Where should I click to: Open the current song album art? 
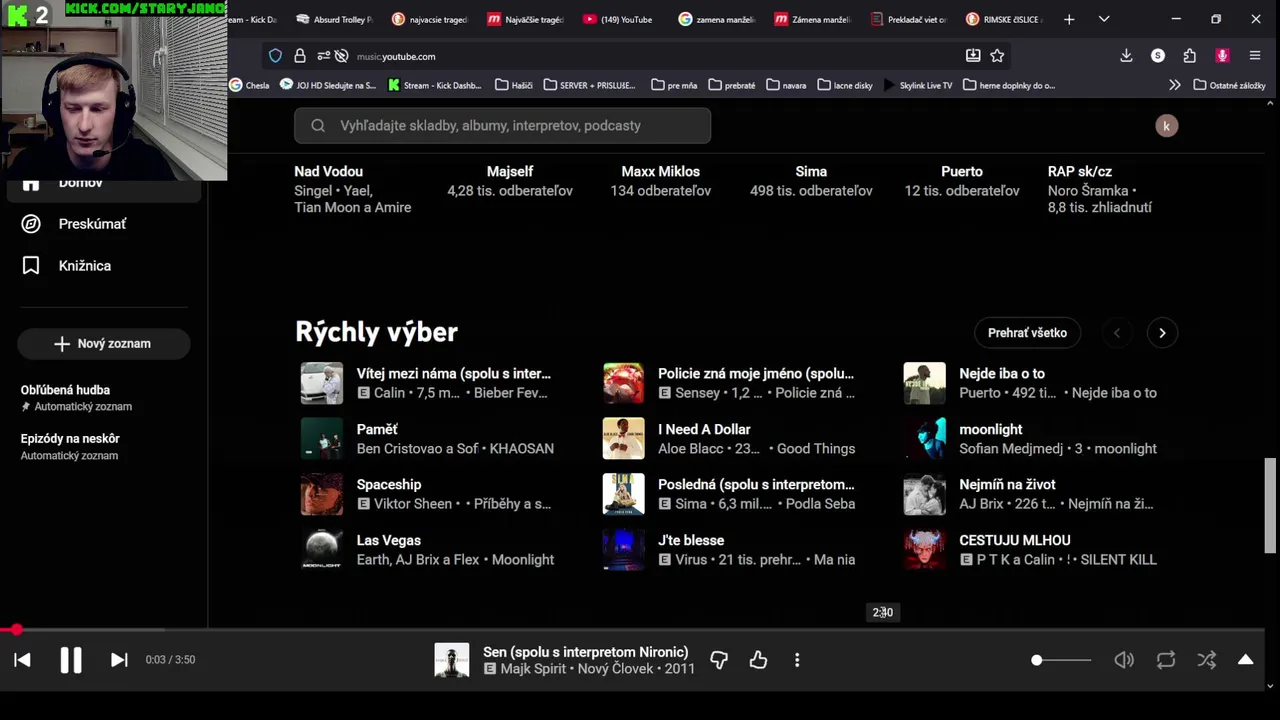pos(452,660)
